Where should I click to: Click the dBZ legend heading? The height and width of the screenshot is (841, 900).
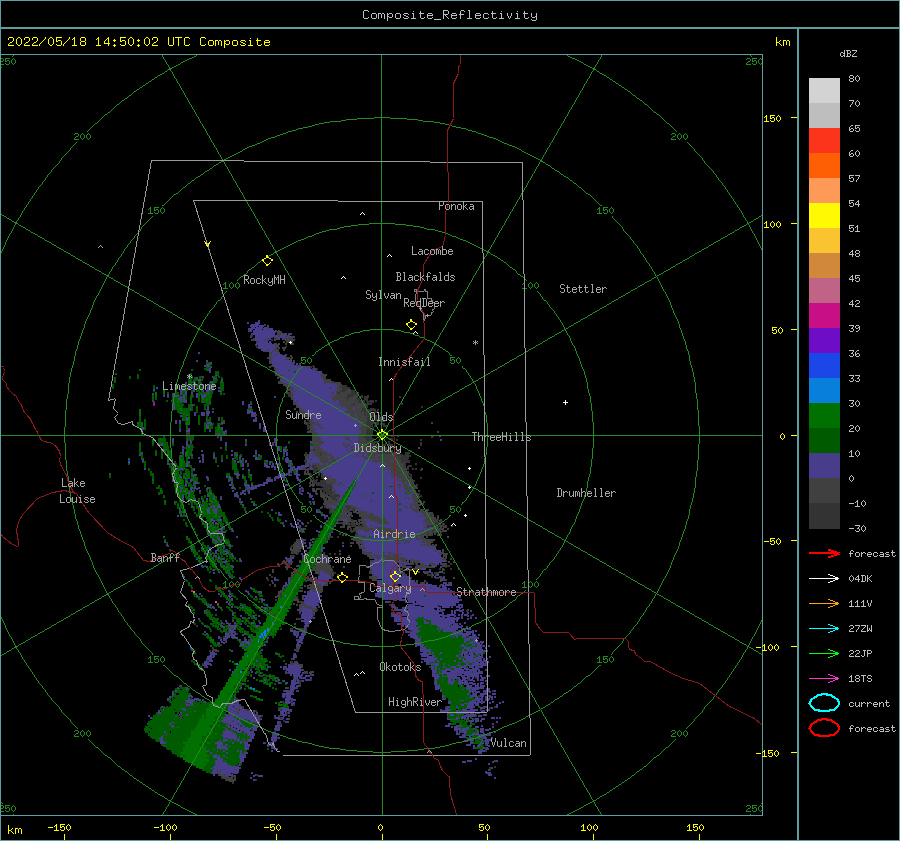[x=848, y=53]
